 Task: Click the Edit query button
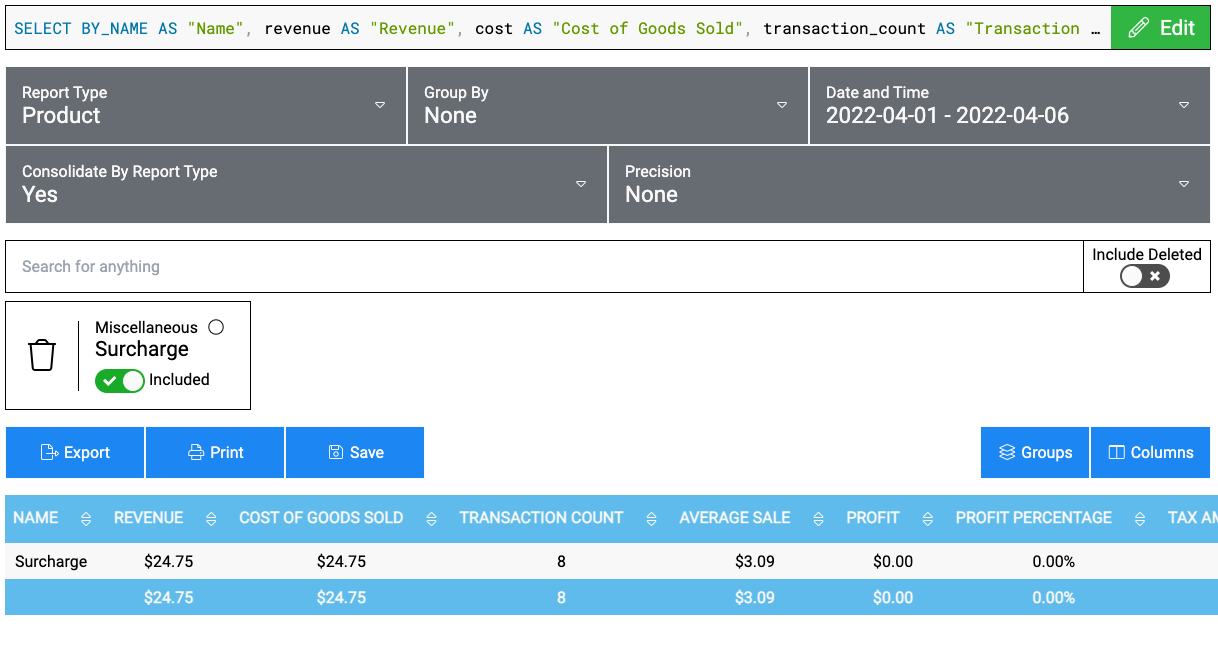[x=1161, y=28]
